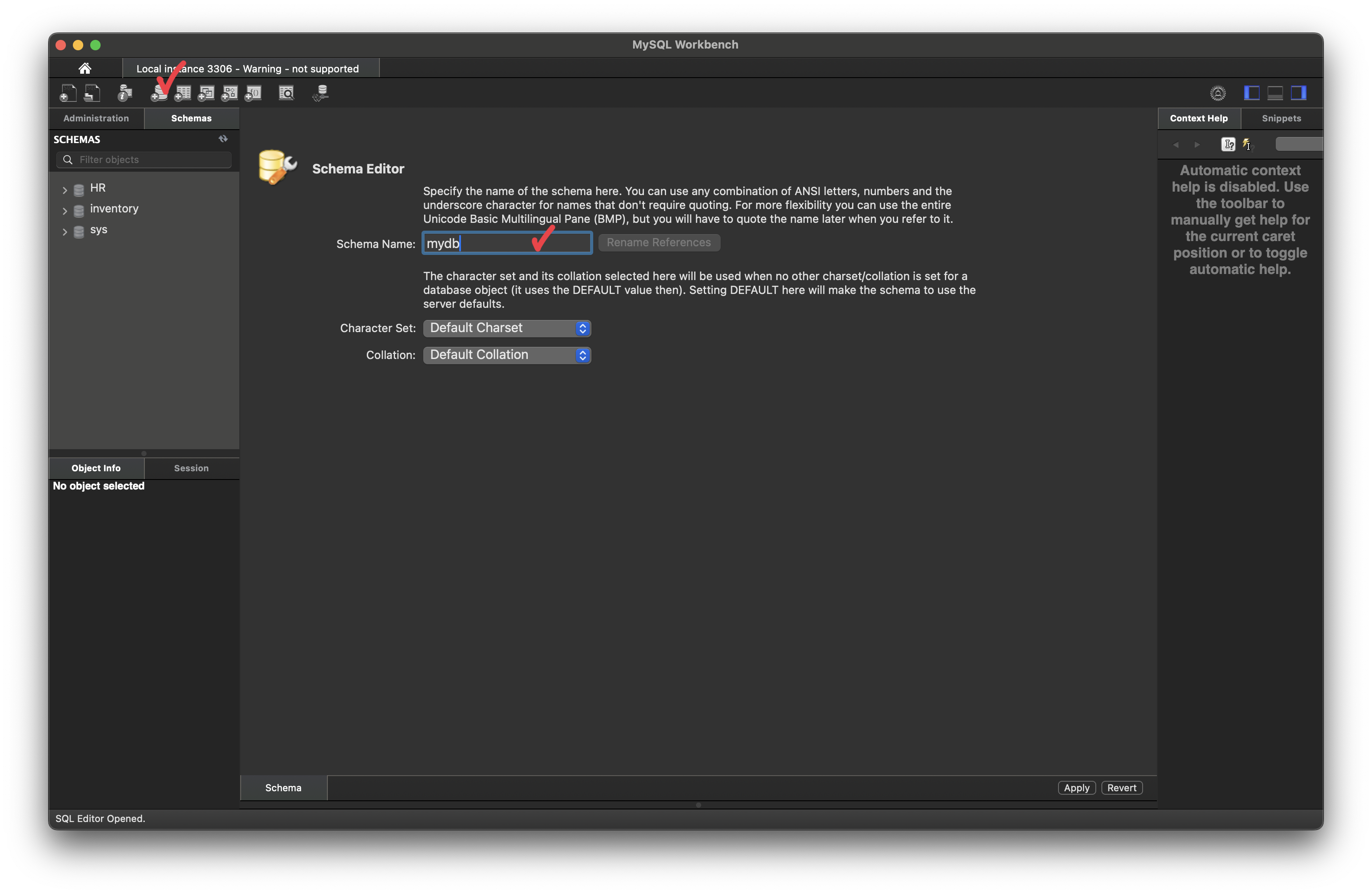Click create new view toolbar icon

point(206,93)
